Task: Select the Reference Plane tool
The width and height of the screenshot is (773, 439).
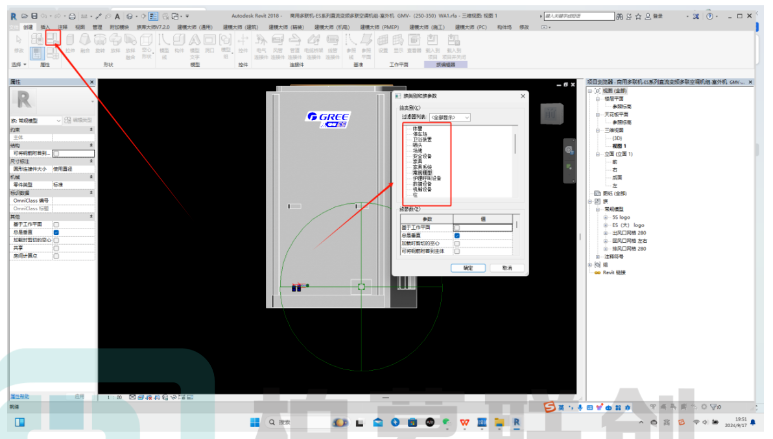Action: click(366, 45)
